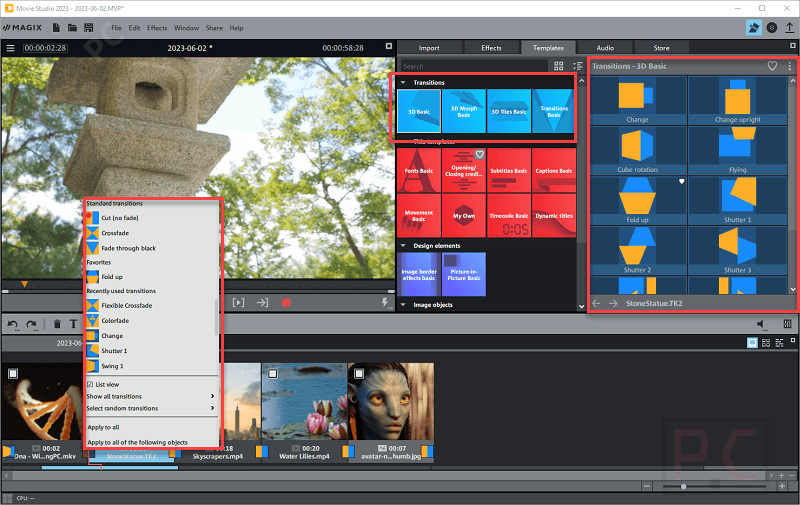Jump to range end icon

point(262,303)
